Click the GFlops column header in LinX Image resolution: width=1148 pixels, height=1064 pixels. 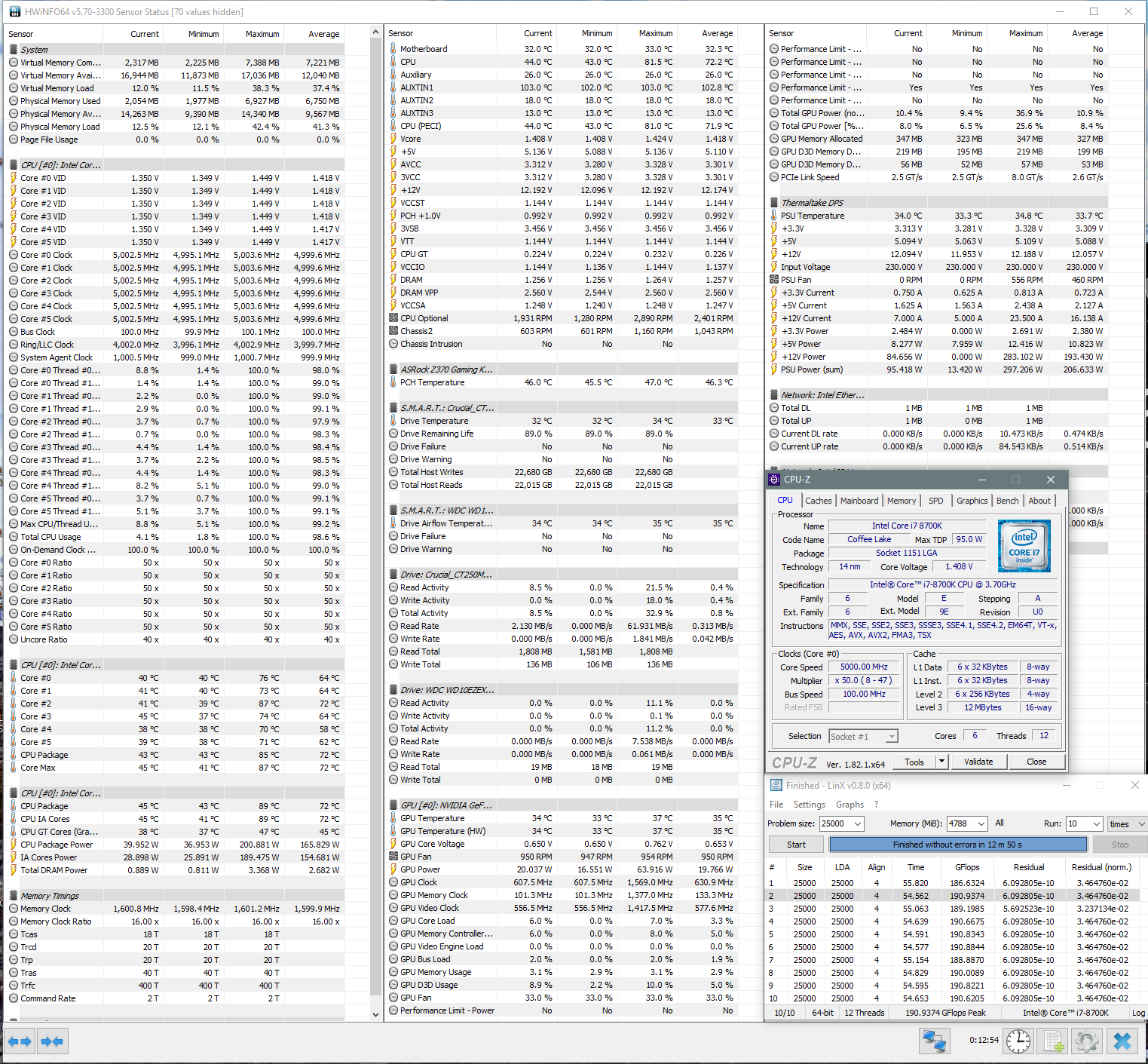point(967,867)
